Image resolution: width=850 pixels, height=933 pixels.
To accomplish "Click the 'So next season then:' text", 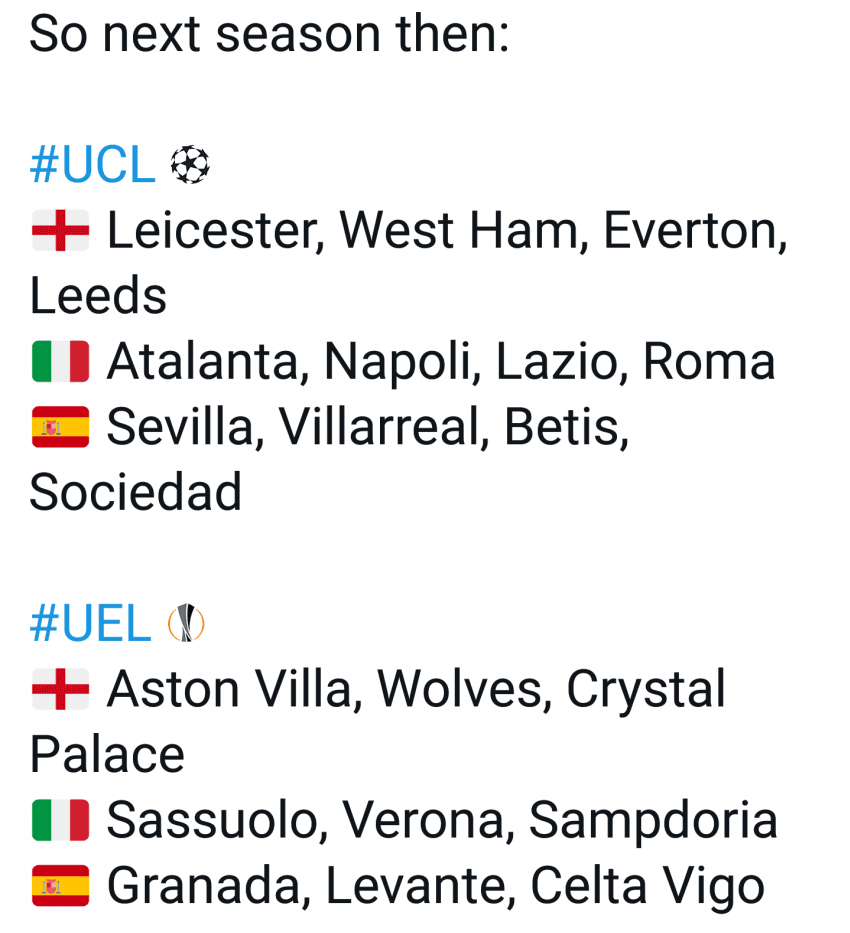I will pyautogui.click(x=269, y=34).
